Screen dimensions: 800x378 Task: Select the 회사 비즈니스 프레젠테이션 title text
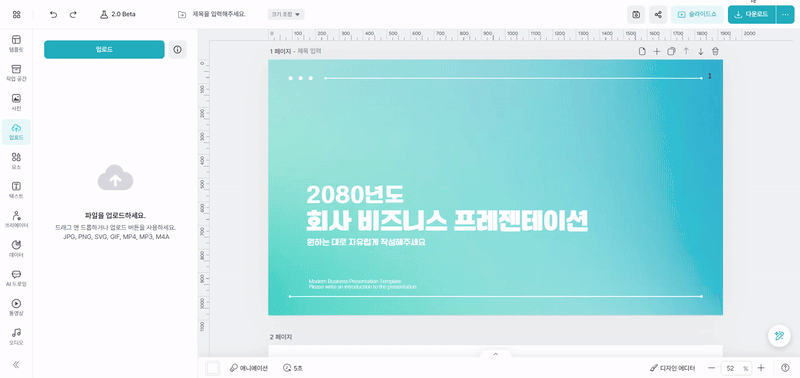pos(447,221)
